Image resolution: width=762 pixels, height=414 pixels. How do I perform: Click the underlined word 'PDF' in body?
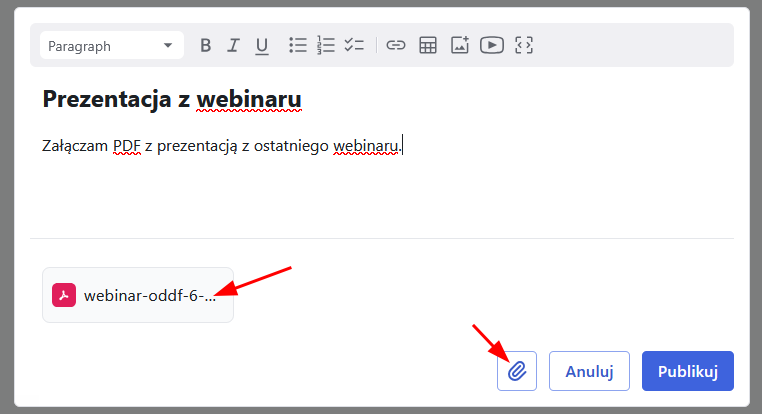tap(126, 146)
